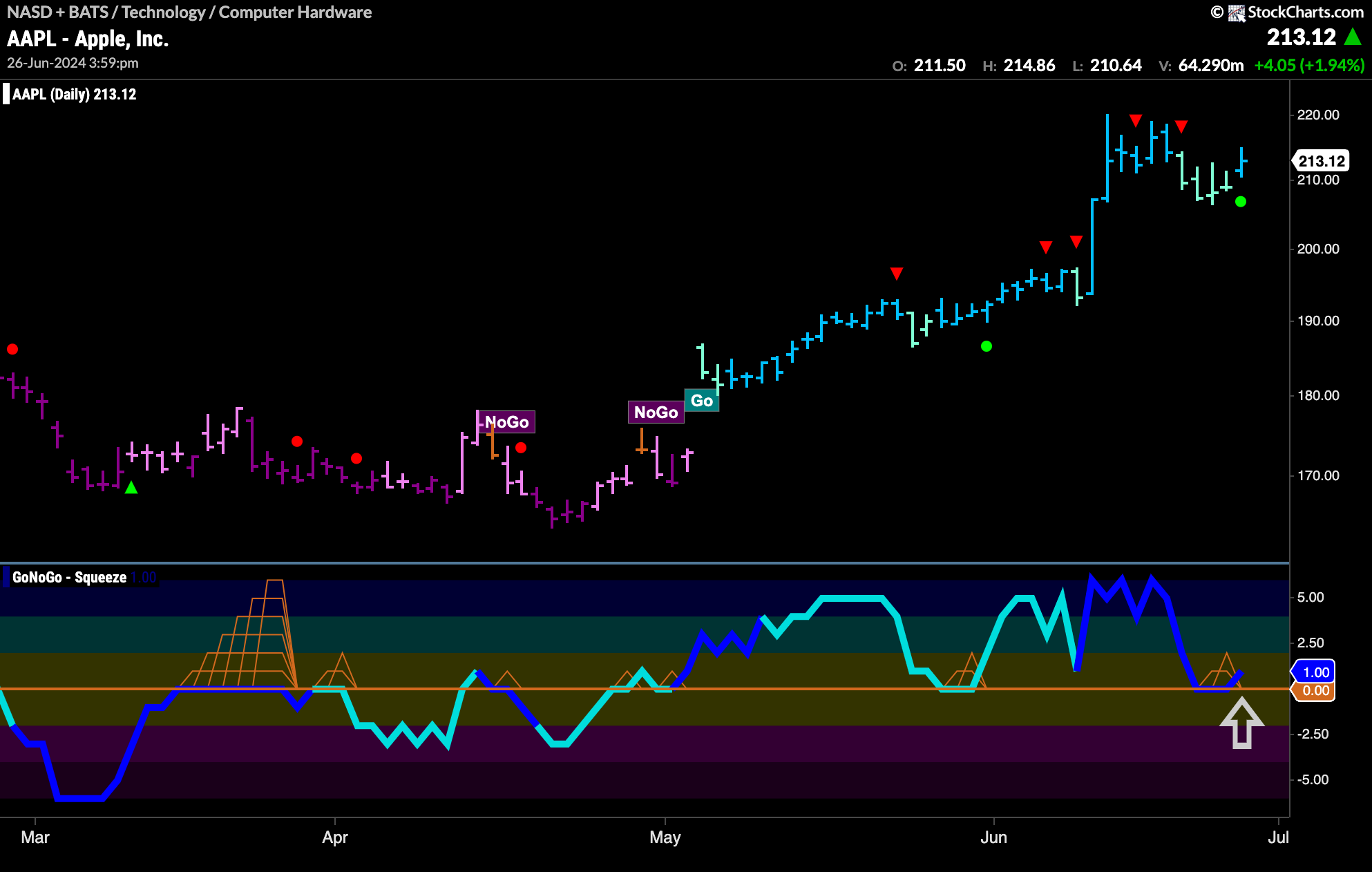1372x872 pixels.
Task: Click the blue legend marker beside GoNoGo - Squeeze
Action: (6, 577)
